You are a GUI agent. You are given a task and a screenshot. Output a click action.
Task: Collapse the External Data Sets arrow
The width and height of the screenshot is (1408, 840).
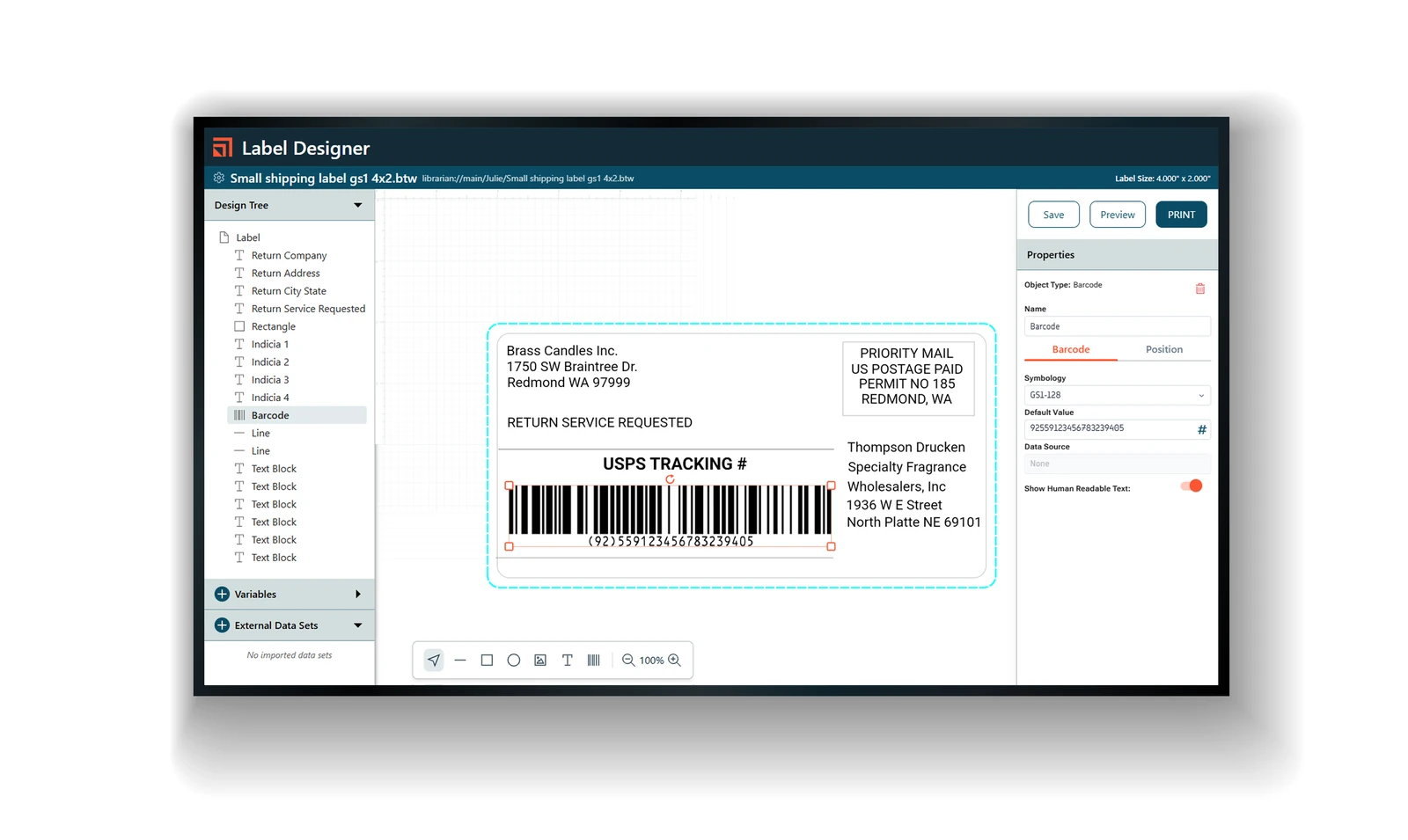[x=358, y=625]
